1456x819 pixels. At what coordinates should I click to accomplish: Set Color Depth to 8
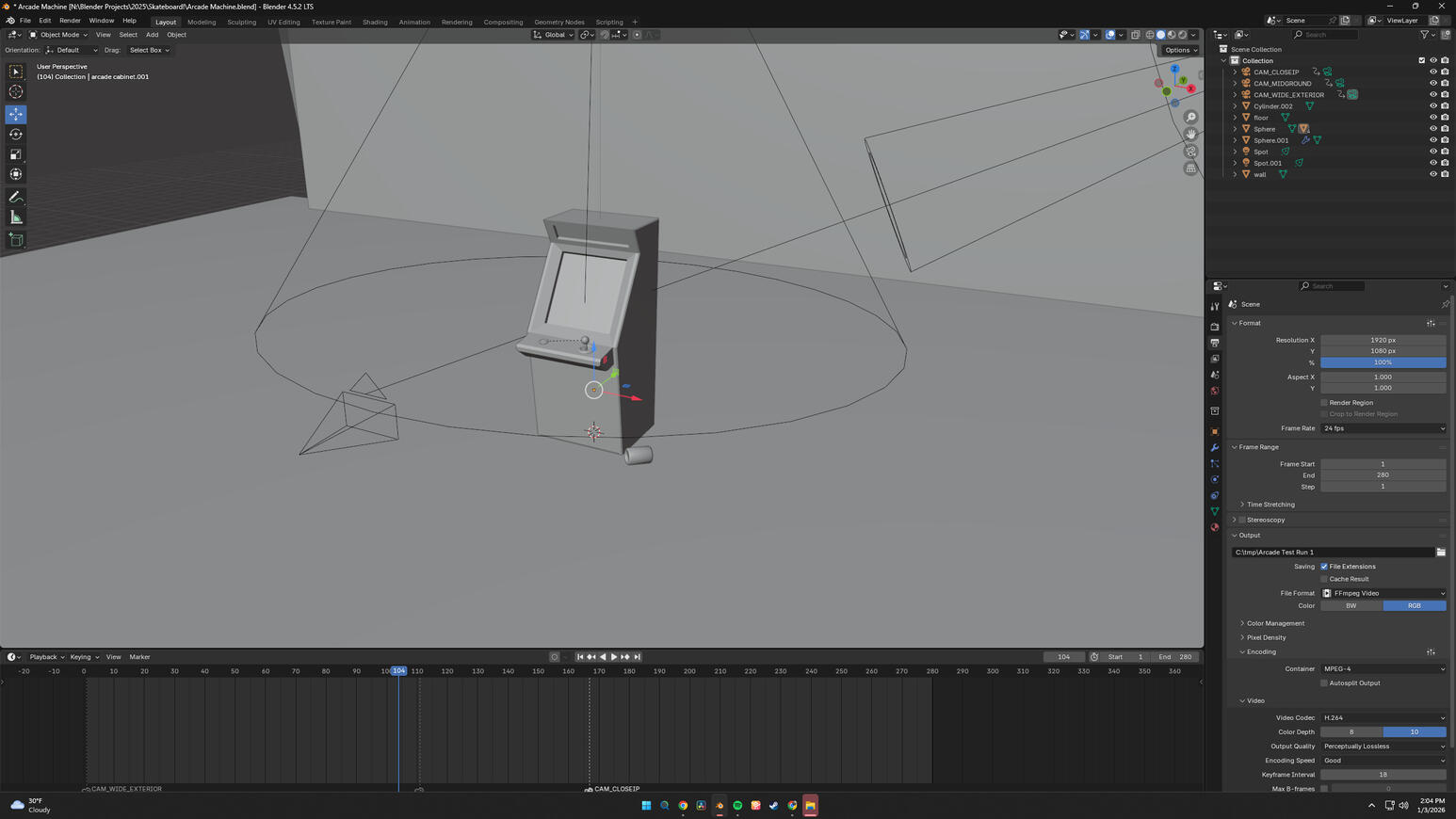click(1351, 732)
